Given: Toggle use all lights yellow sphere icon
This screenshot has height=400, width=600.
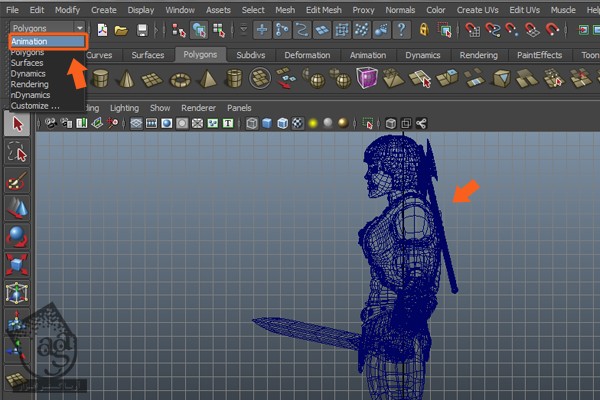Looking at the screenshot, I should tap(313, 123).
